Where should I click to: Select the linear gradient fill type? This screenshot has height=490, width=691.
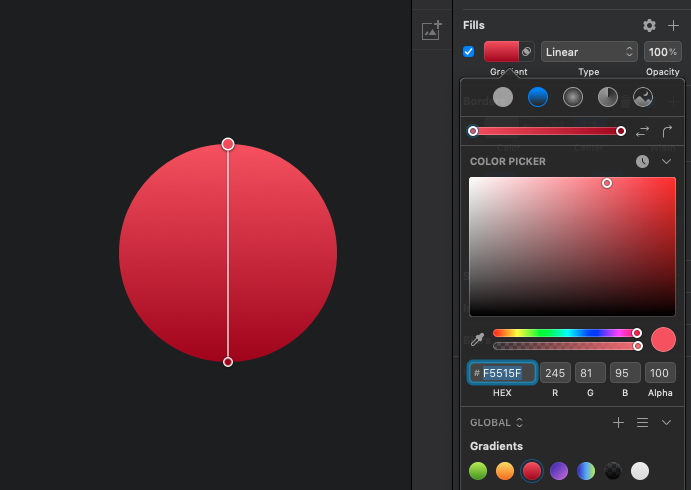[538, 97]
